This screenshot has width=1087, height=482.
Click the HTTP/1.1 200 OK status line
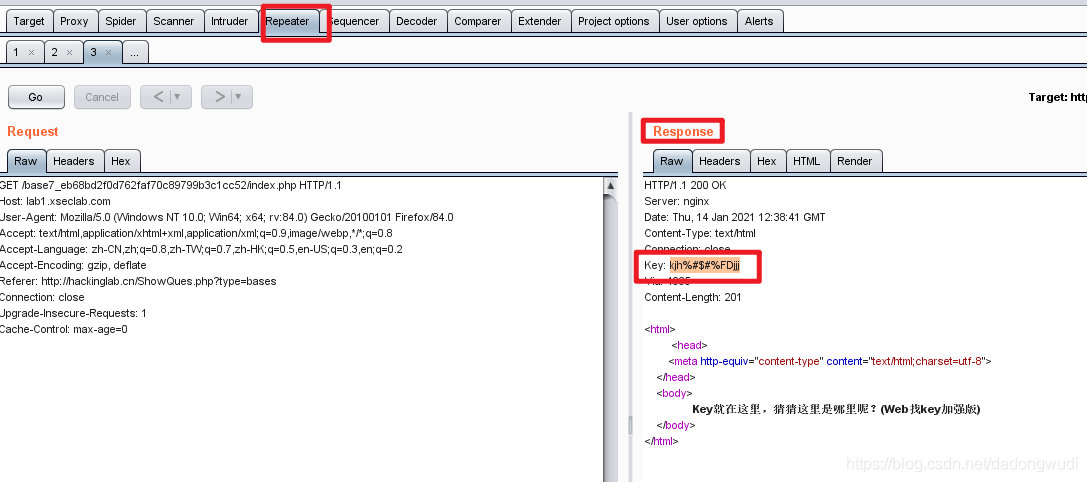(686, 185)
